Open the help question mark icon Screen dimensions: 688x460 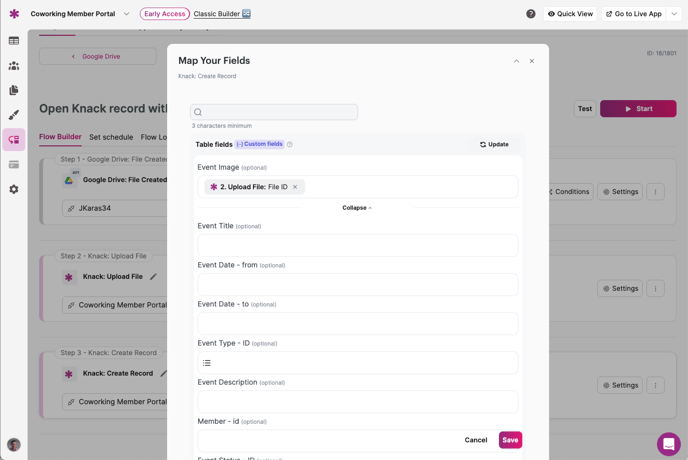[530, 14]
